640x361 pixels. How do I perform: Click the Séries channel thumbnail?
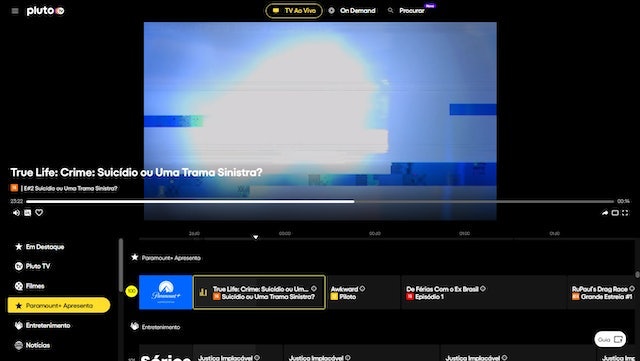click(x=166, y=353)
